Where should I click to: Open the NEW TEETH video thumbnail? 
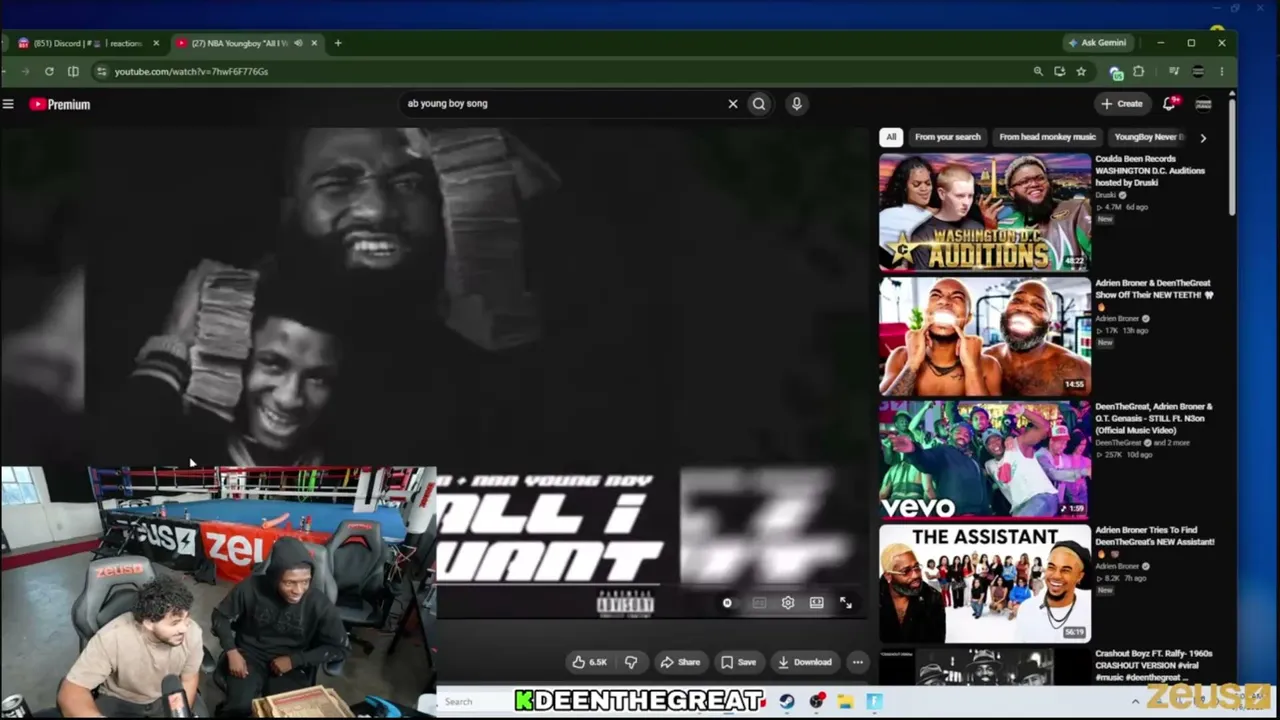click(985, 336)
